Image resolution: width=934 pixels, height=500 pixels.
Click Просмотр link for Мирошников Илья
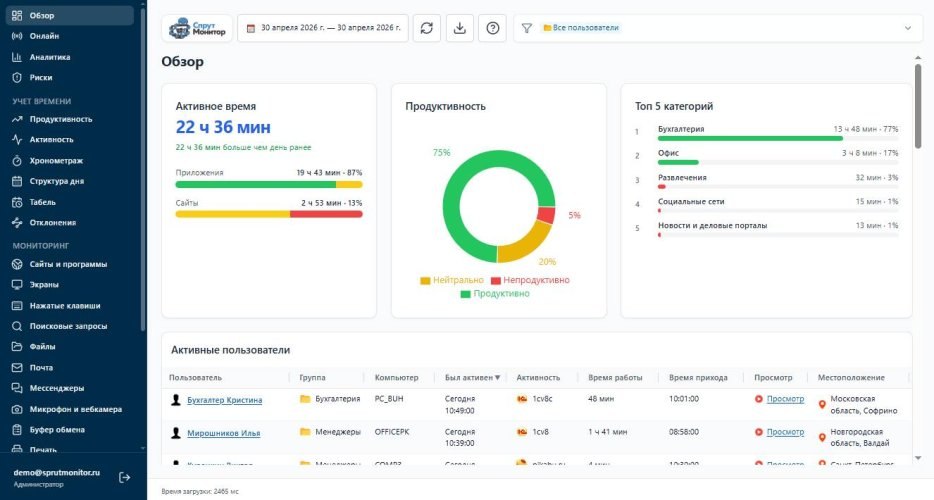tap(785, 432)
